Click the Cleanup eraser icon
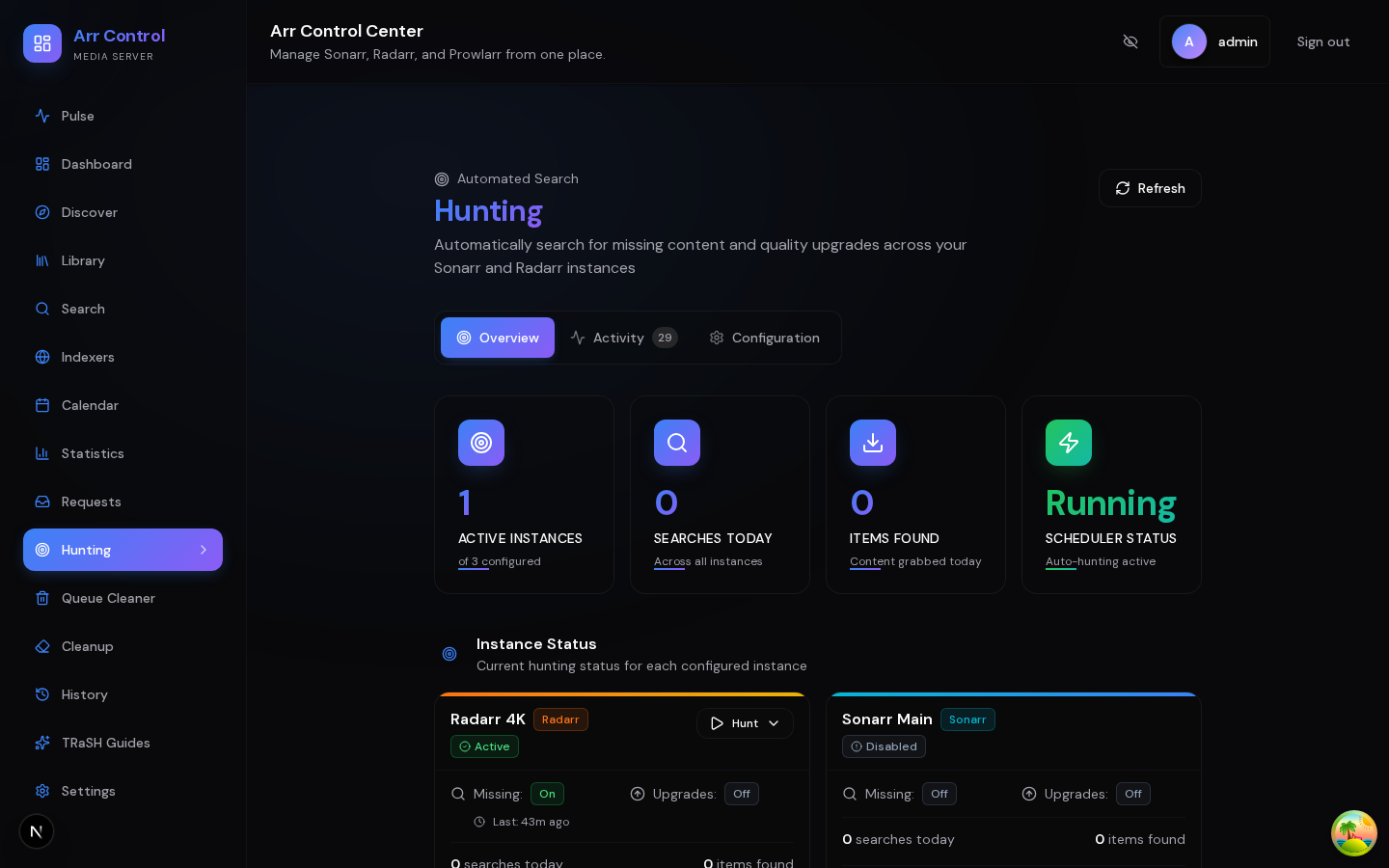This screenshot has height=868, width=1389. tap(42, 646)
